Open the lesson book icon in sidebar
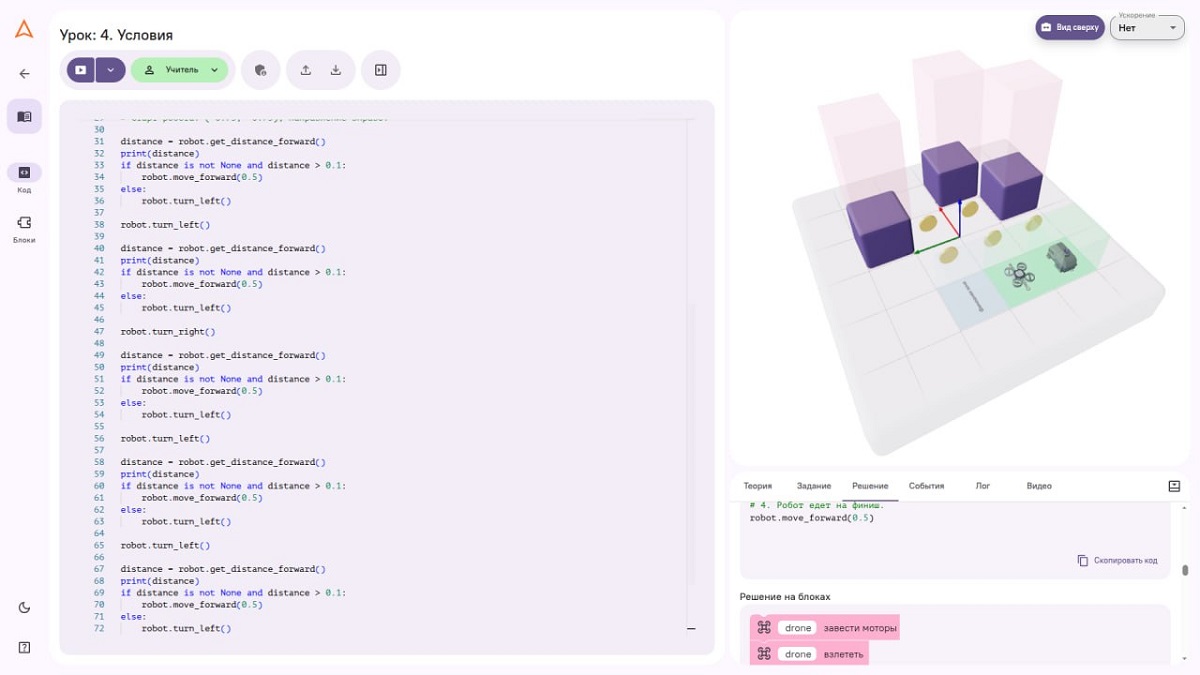 [24, 116]
